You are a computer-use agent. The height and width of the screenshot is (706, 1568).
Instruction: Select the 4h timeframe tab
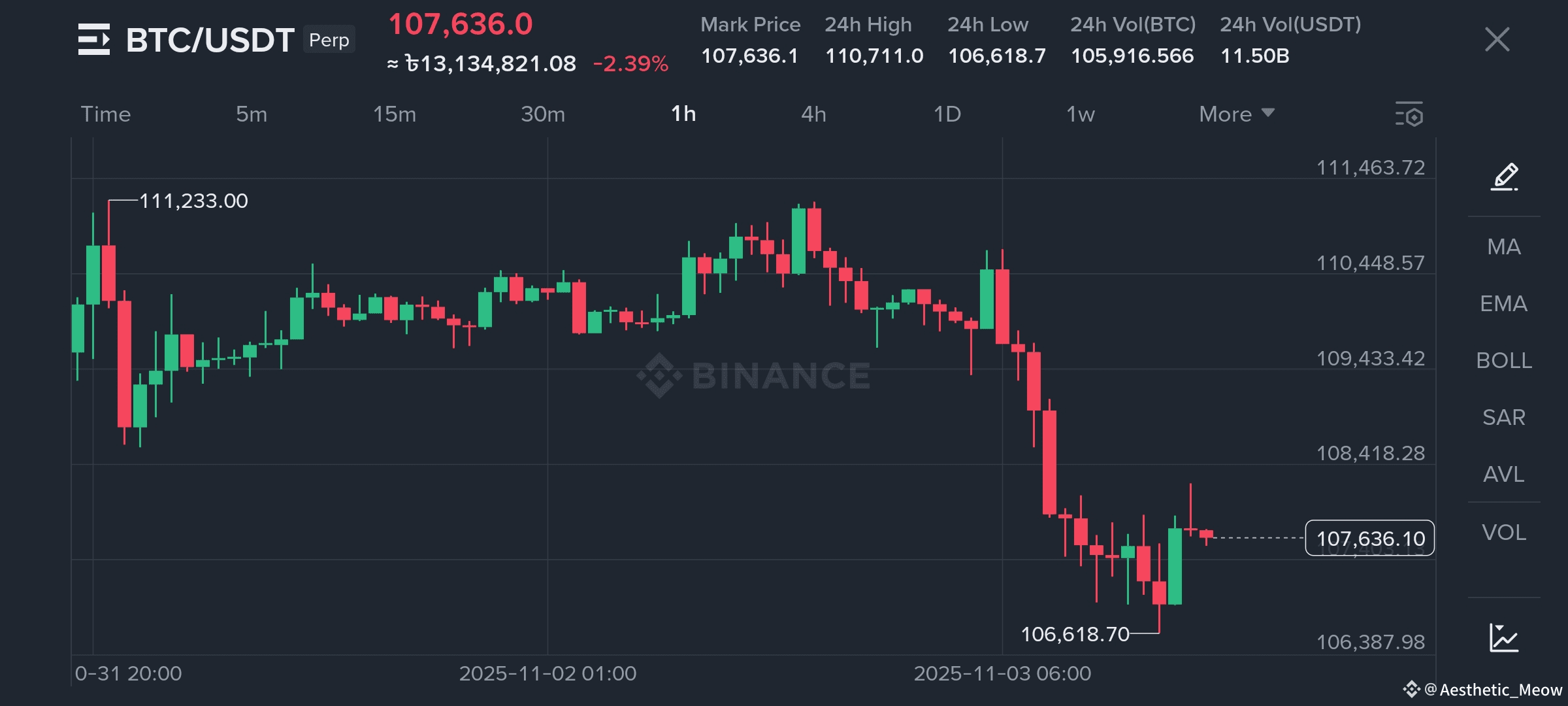(813, 114)
